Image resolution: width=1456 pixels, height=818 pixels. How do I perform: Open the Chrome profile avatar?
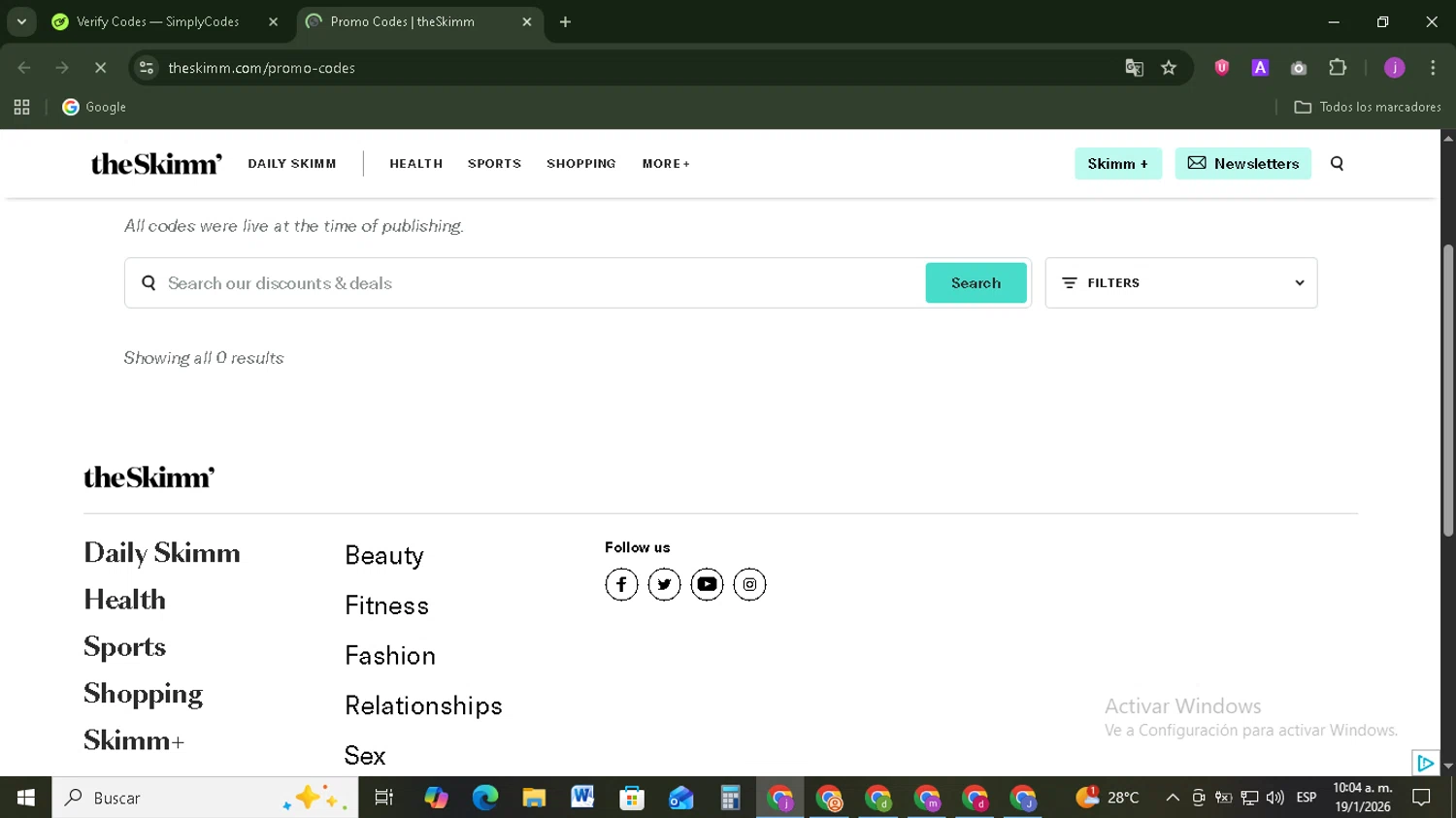point(1394,68)
